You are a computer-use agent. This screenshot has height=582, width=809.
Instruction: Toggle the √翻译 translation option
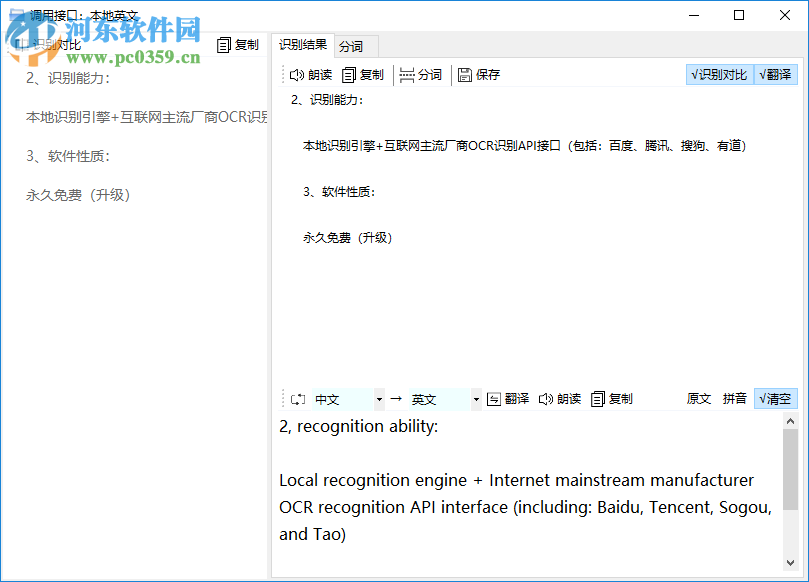775,74
